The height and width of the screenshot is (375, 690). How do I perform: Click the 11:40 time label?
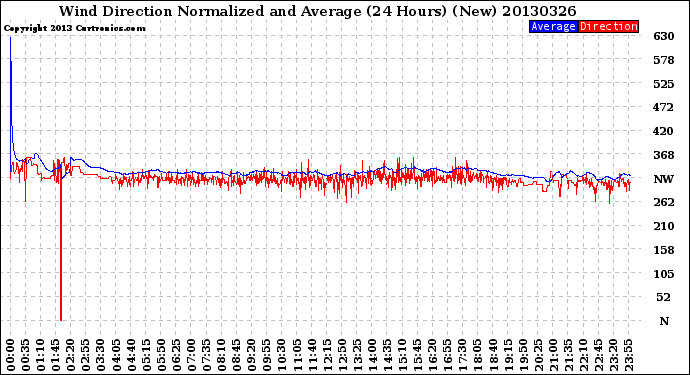coord(312,355)
